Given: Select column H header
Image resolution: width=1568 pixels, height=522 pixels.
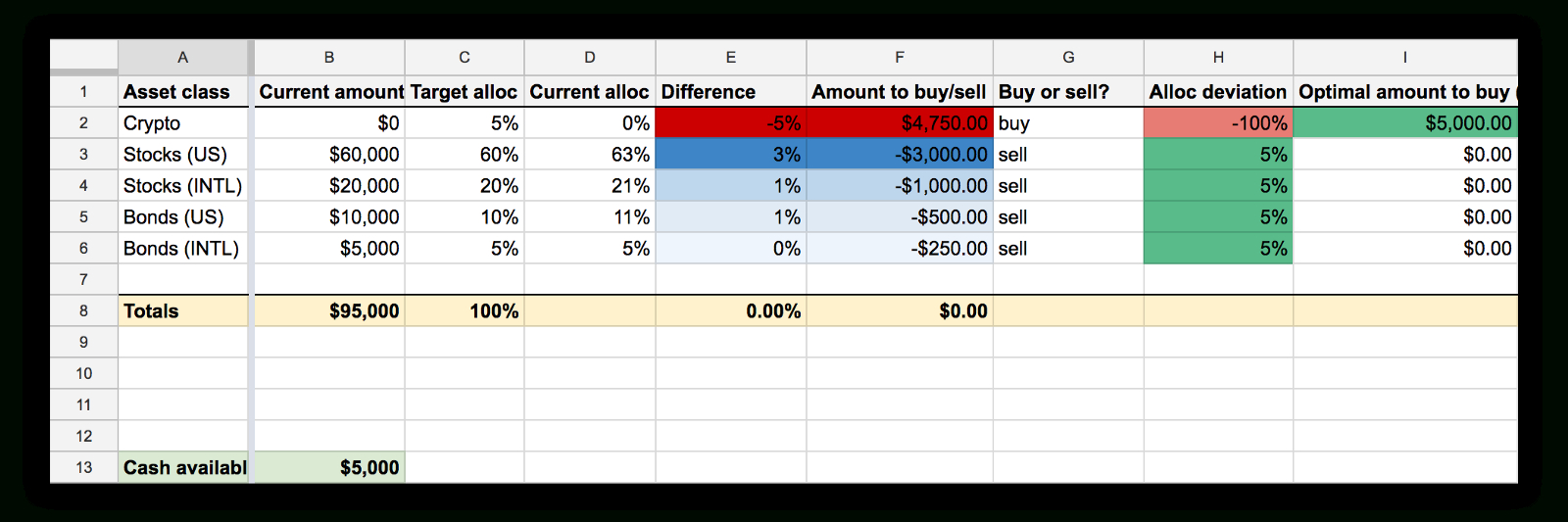Looking at the screenshot, I should point(1218,58).
